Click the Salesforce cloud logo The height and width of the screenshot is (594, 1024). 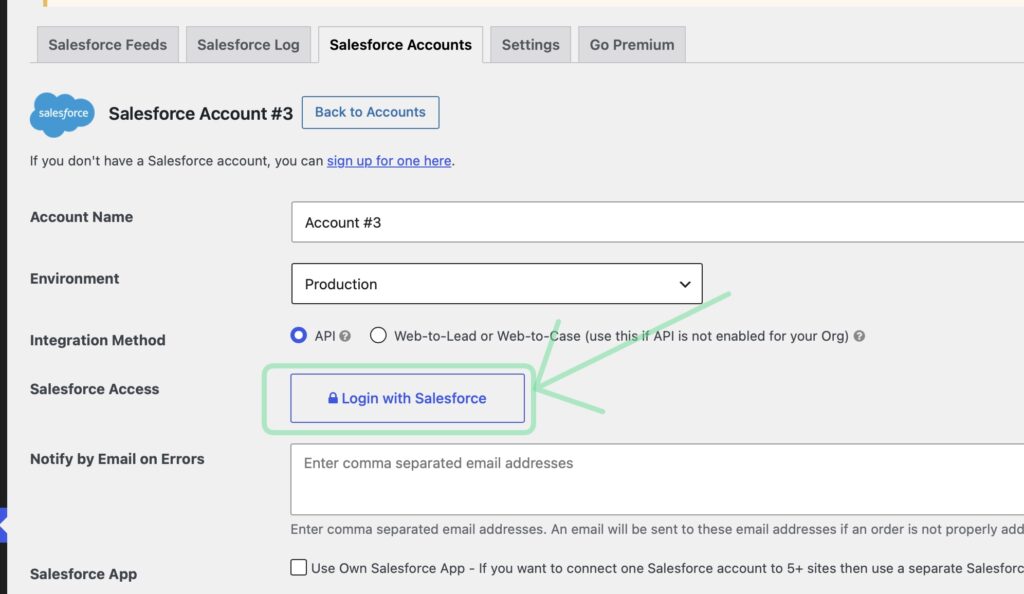[x=63, y=114]
